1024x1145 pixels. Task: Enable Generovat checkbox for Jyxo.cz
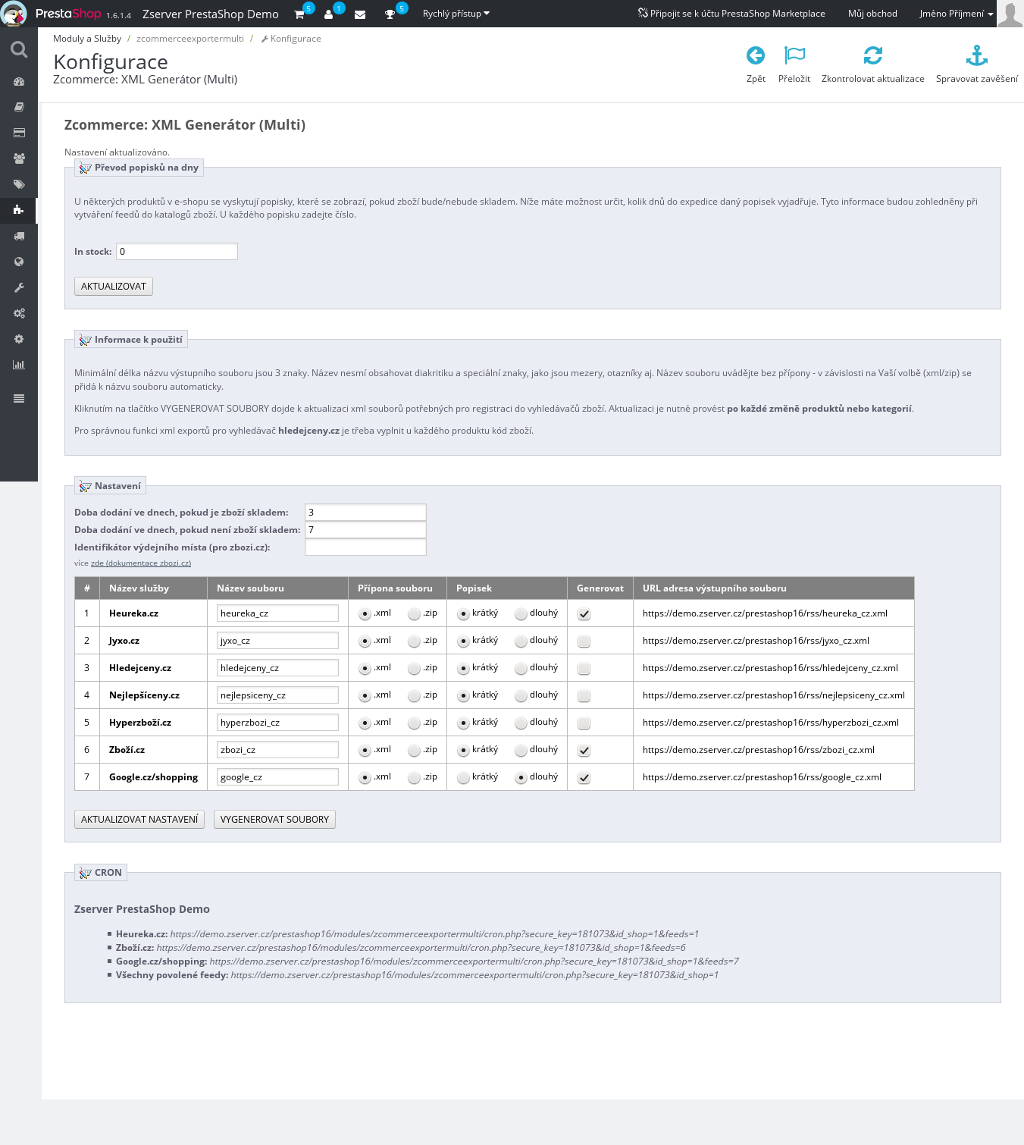[584, 641]
